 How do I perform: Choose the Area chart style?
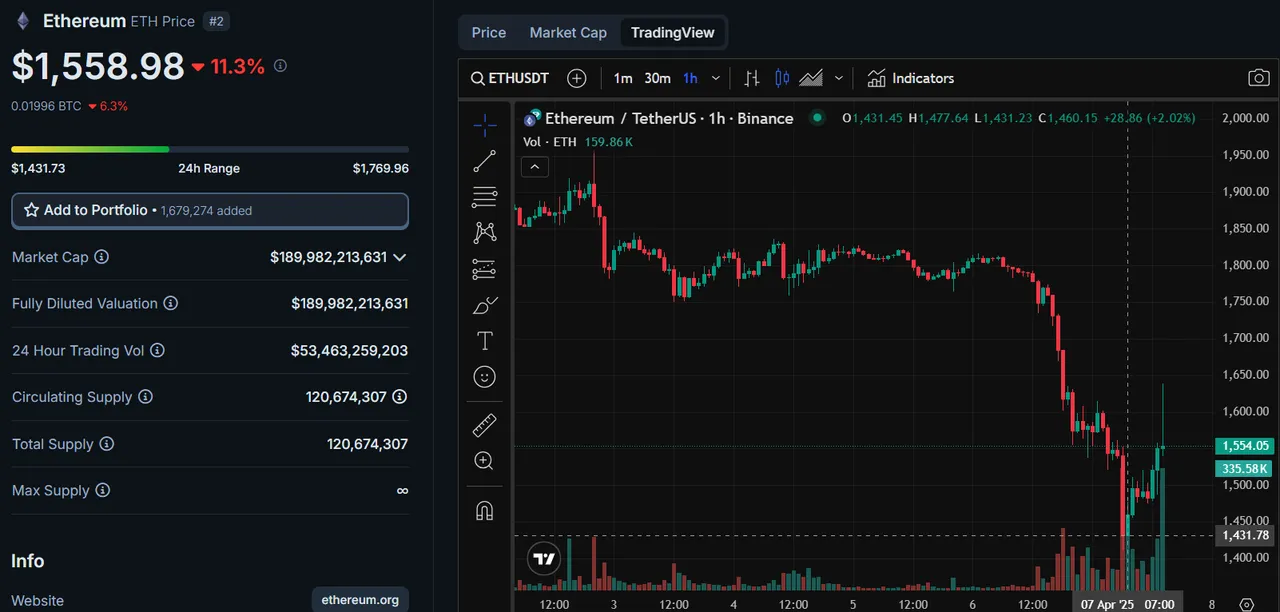(x=811, y=78)
